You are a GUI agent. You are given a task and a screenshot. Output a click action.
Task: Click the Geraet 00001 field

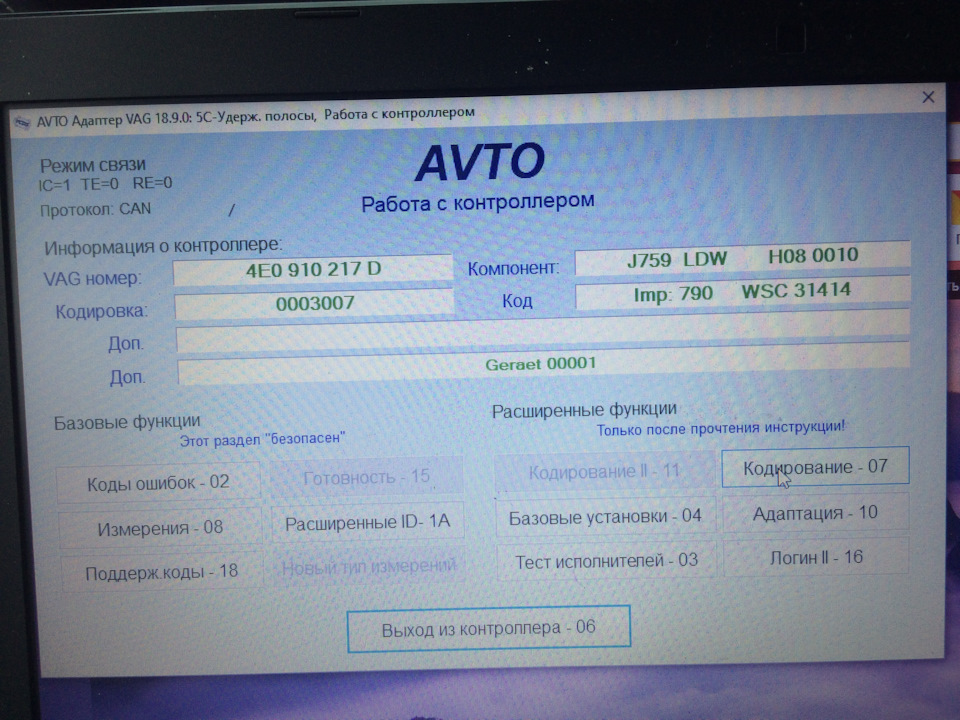544,365
